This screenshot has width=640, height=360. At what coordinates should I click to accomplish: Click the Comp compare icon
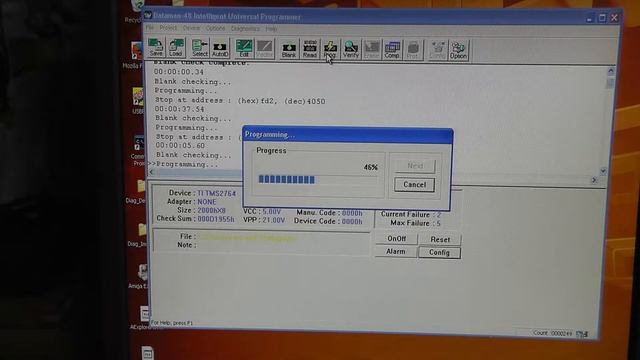[x=392, y=50]
